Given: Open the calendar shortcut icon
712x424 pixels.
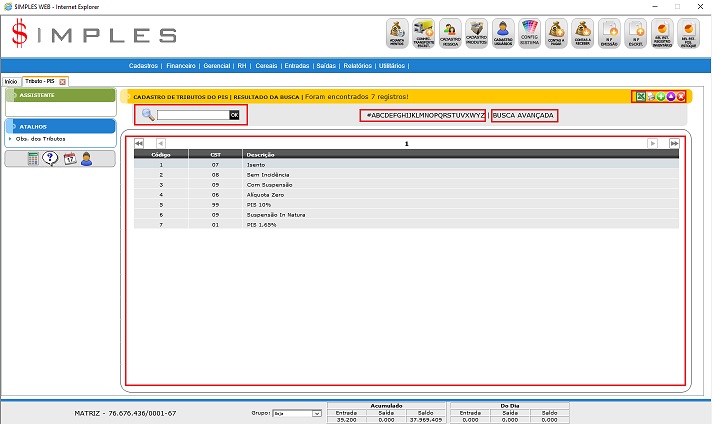Looking at the screenshot, I should [x=69, y=158].
